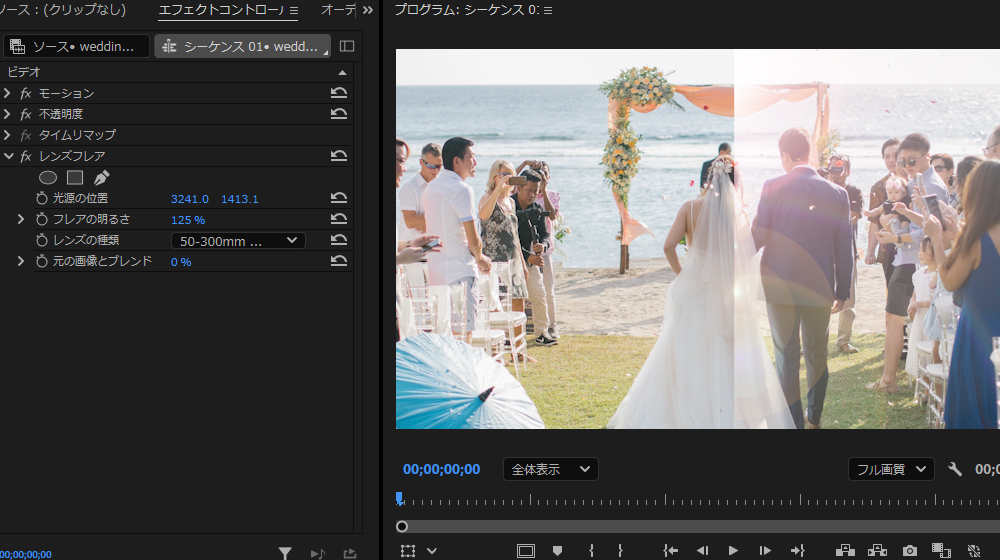Click the export frame camera icon
Screen dimensions: 1000x560
coord(909,550)
